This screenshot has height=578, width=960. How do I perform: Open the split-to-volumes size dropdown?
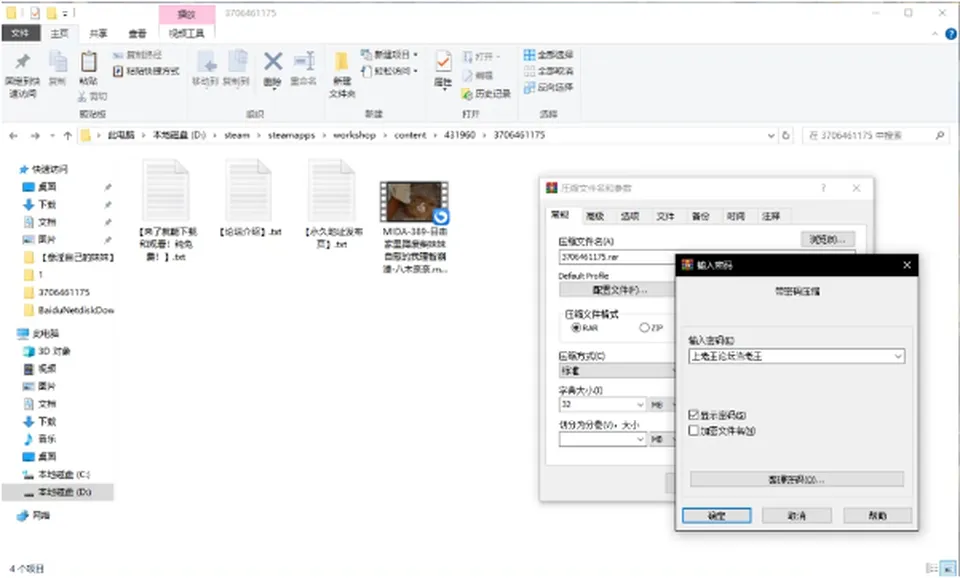pos(640,439)
